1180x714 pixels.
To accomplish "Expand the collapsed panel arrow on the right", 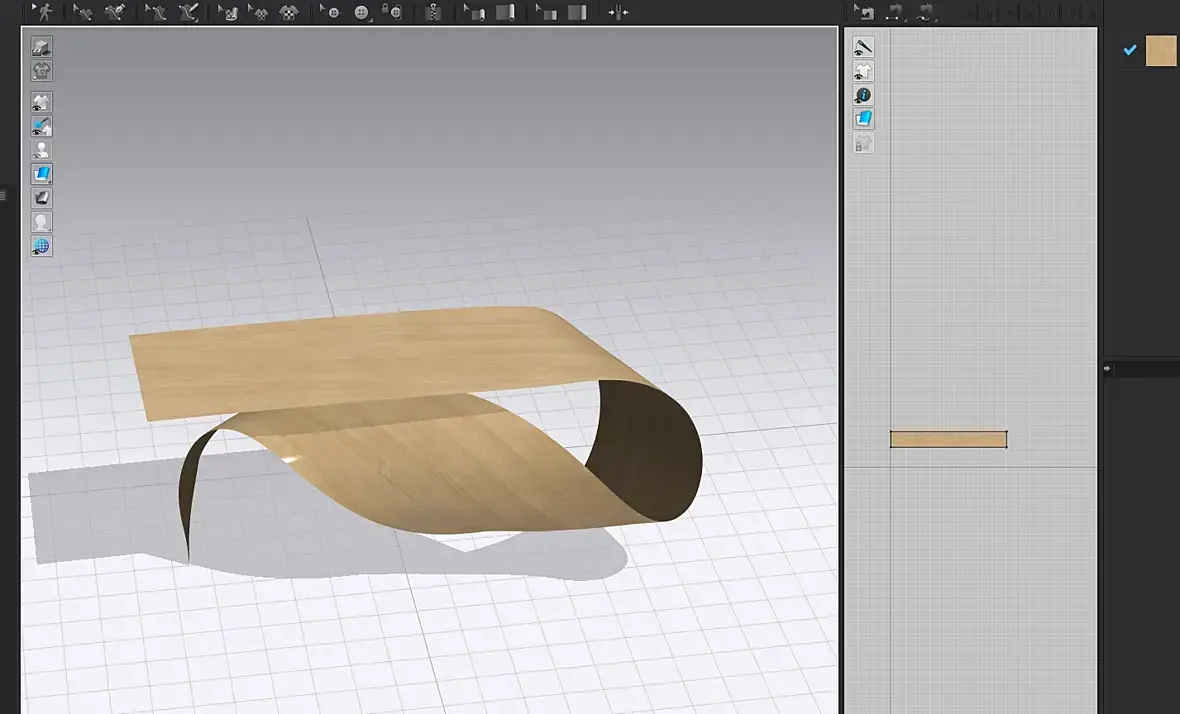I will [1107, 369].
